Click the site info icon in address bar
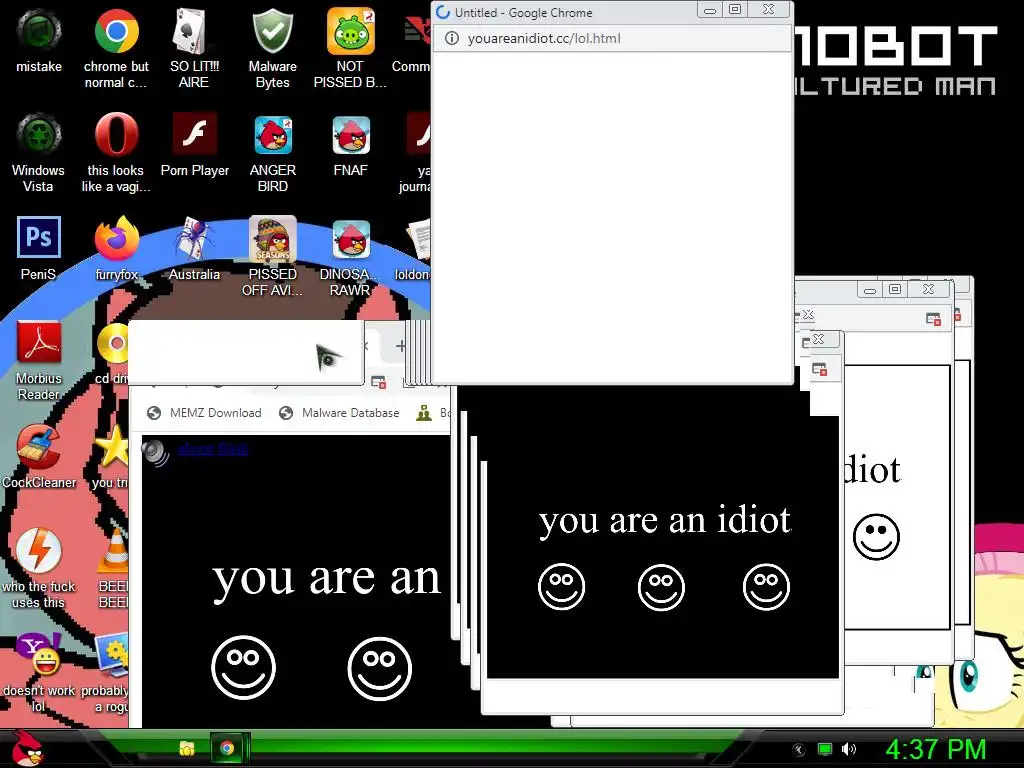The height and width of the screenshot is (768, 1024). coord(451,39)
